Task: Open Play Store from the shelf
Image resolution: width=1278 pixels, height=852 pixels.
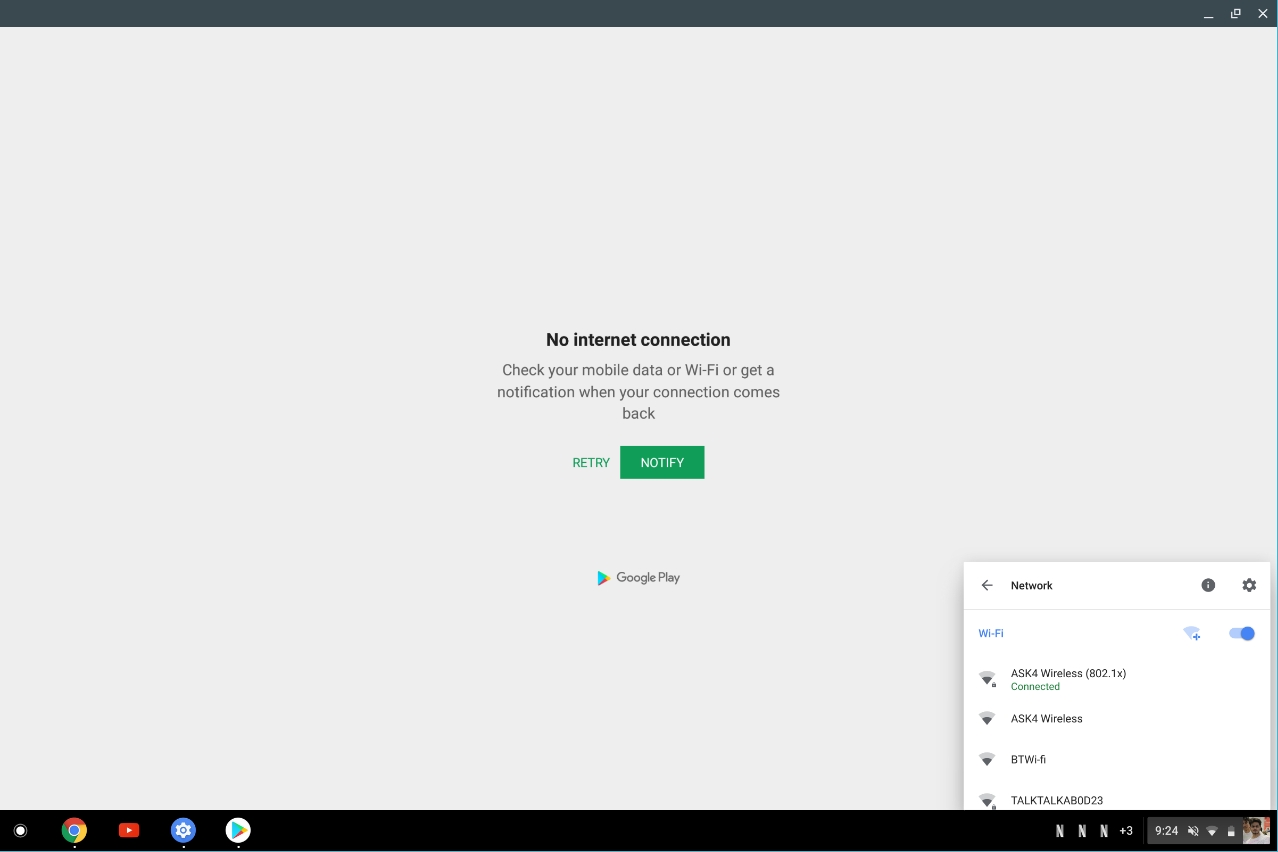Action: 238,831
